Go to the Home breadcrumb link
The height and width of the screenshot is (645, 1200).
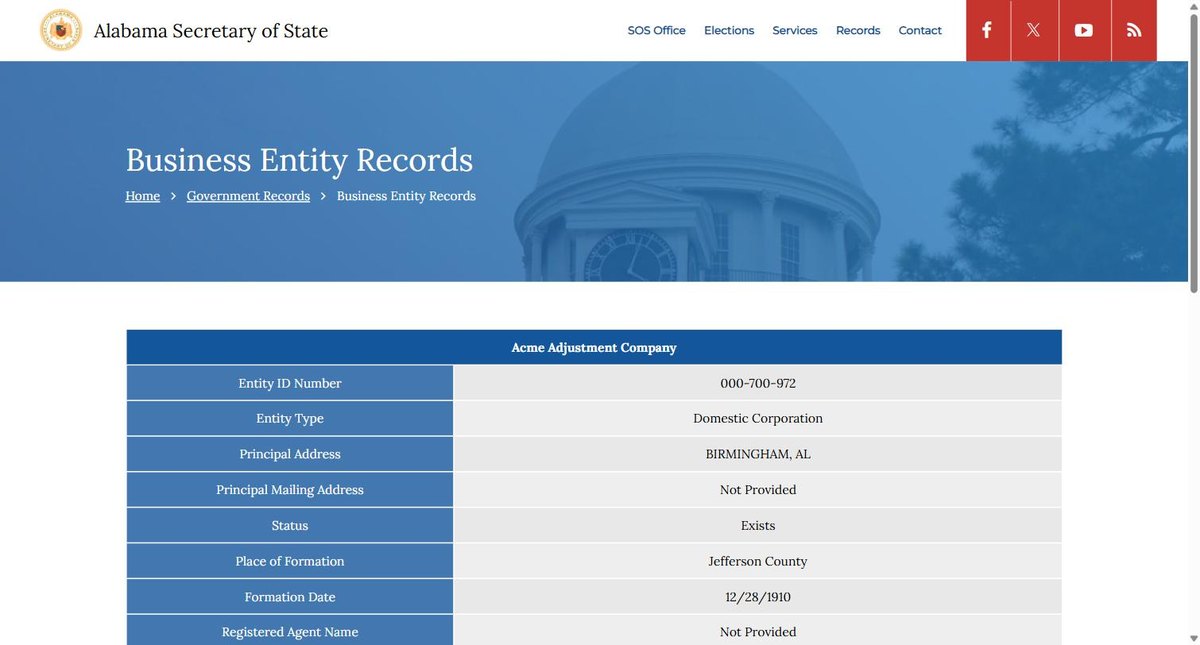[x=143, y=196]
